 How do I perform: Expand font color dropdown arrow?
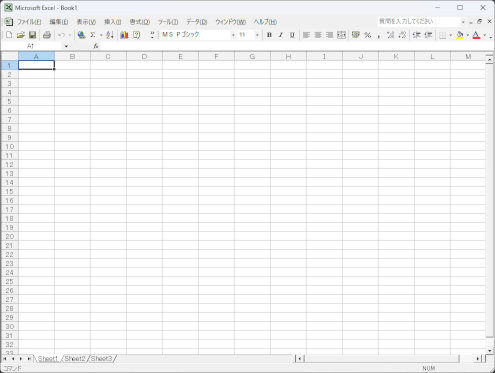coord(485,35)
